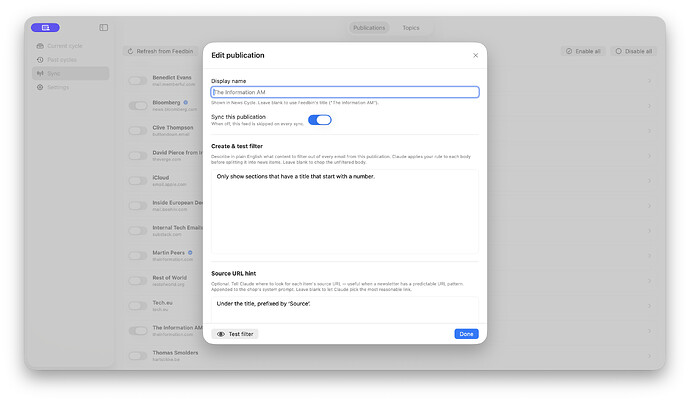Click into the filter description text area
The height and width of the screenshot is (401, 690).
coord(345,212)
